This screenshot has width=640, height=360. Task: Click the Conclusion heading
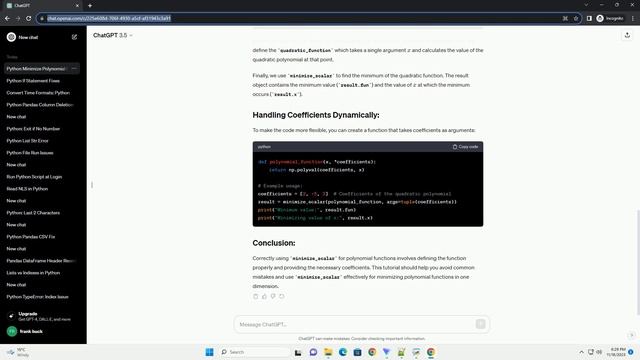click(273, 243)
